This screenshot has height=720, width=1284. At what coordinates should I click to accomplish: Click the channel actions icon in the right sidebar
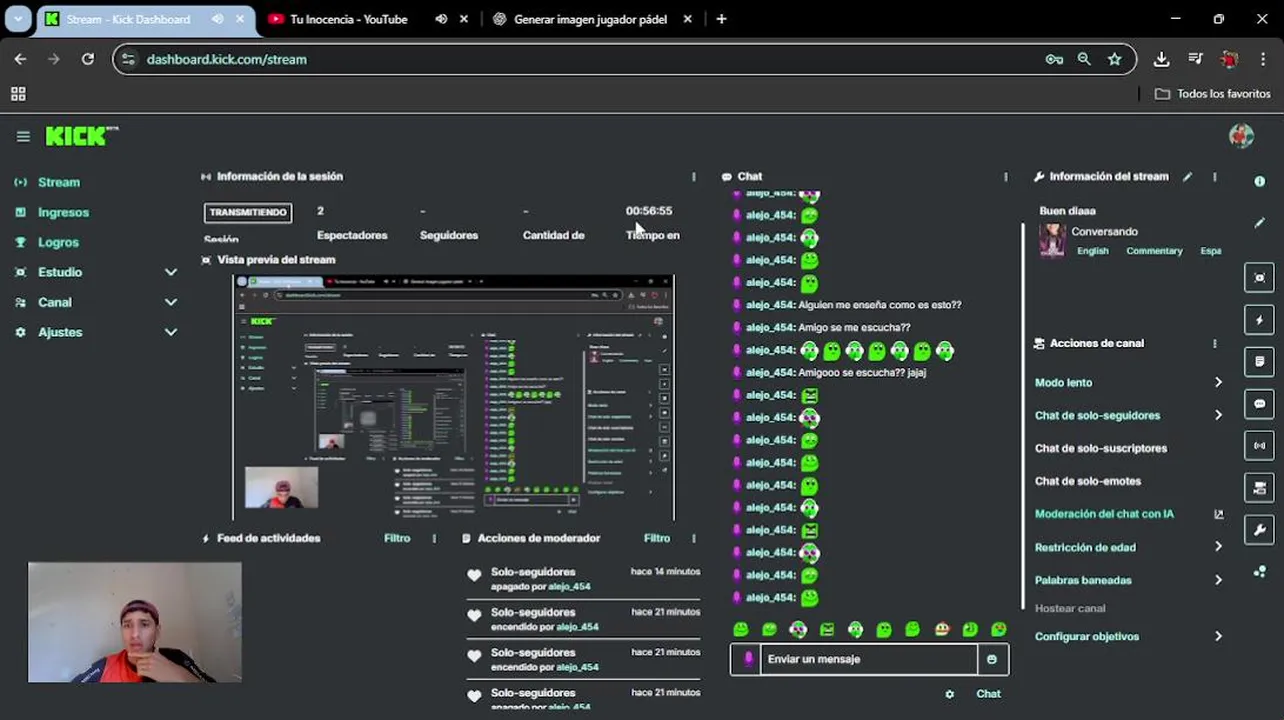(x=1259, y=488)
